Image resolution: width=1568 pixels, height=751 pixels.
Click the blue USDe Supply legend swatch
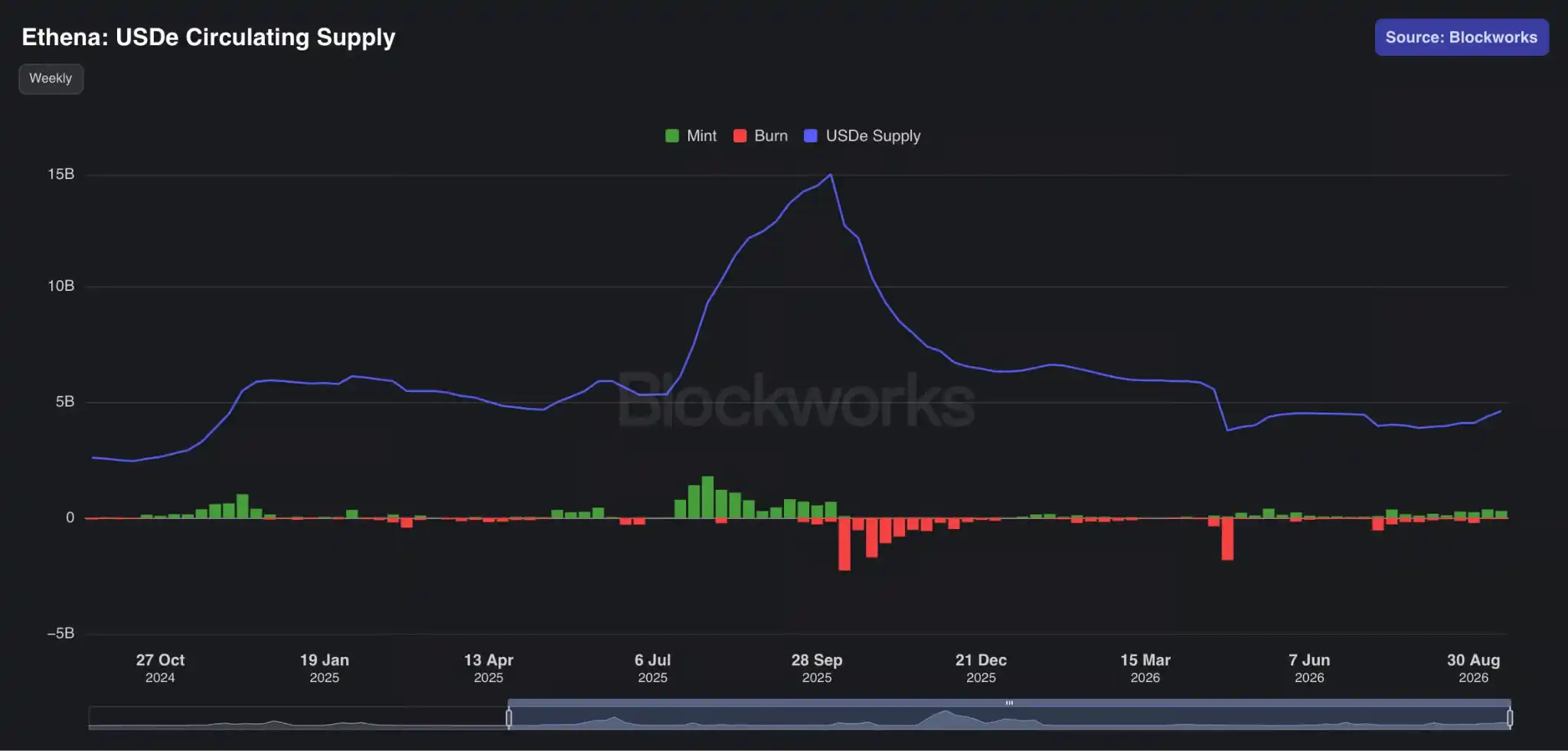pyautogui.click(x=811, y=136)
